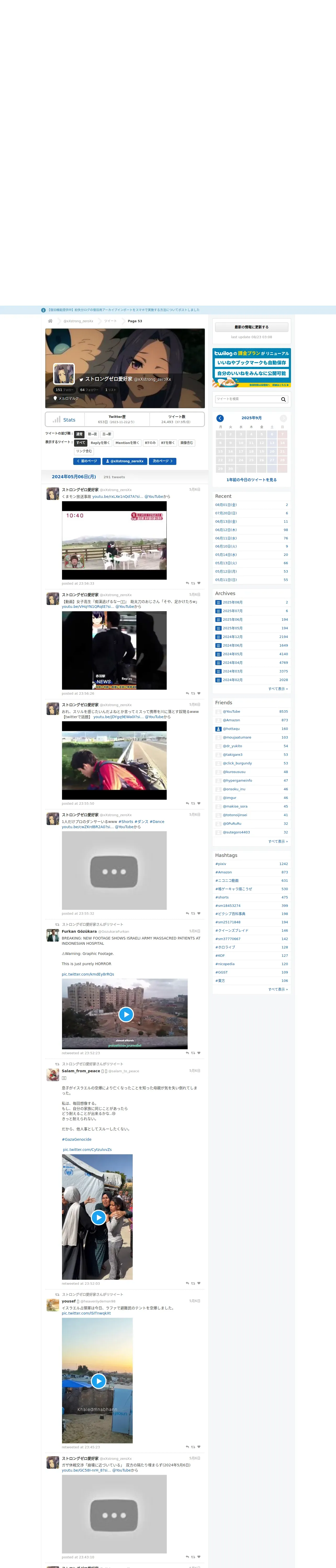Open 1年前の今日のツイートを見る link

[x=252, y=480]
